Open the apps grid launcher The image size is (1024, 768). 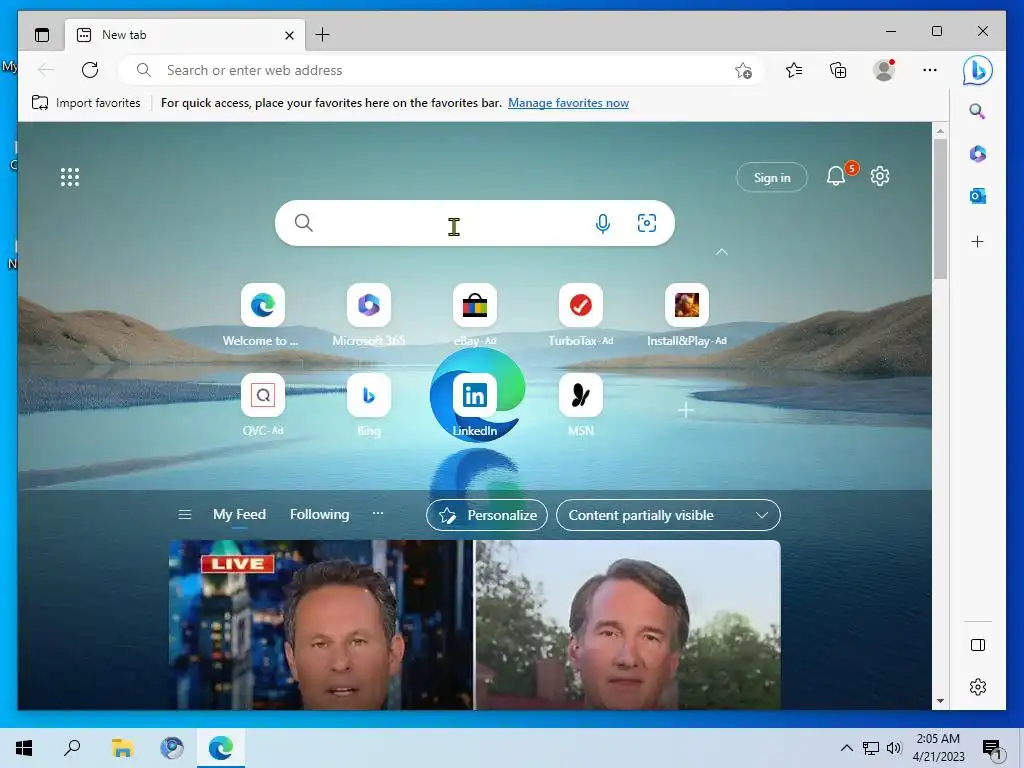coord(70,177)
